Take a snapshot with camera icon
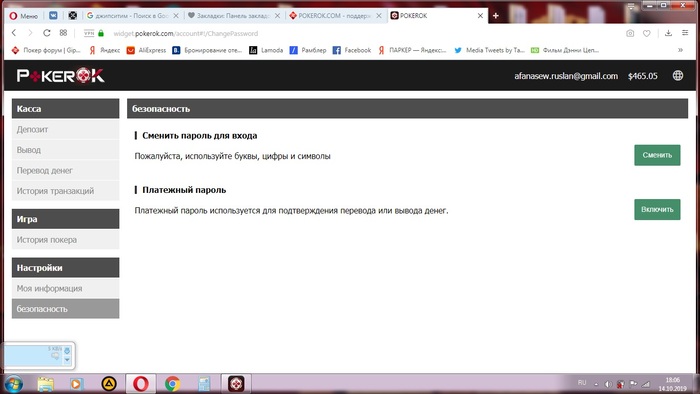 point(630,33)
